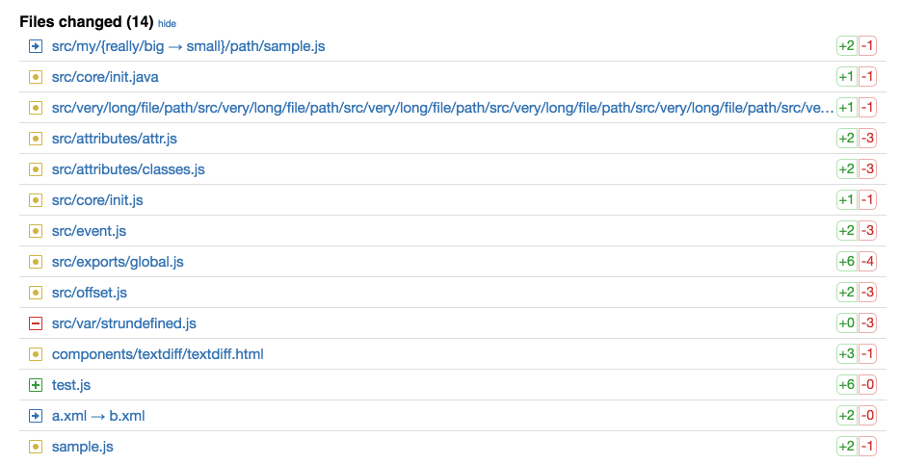900x464 pixels.
Task: Click the +0 -3 stats for strundefined.js
Action: tap(856, 324)
